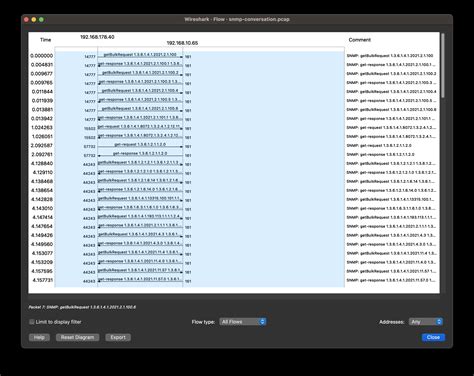The height and width of the screenshot is (376, 474).
Task: Click the red close window button in the title bar
Action: pyautogui.click(x=26, y=19)
